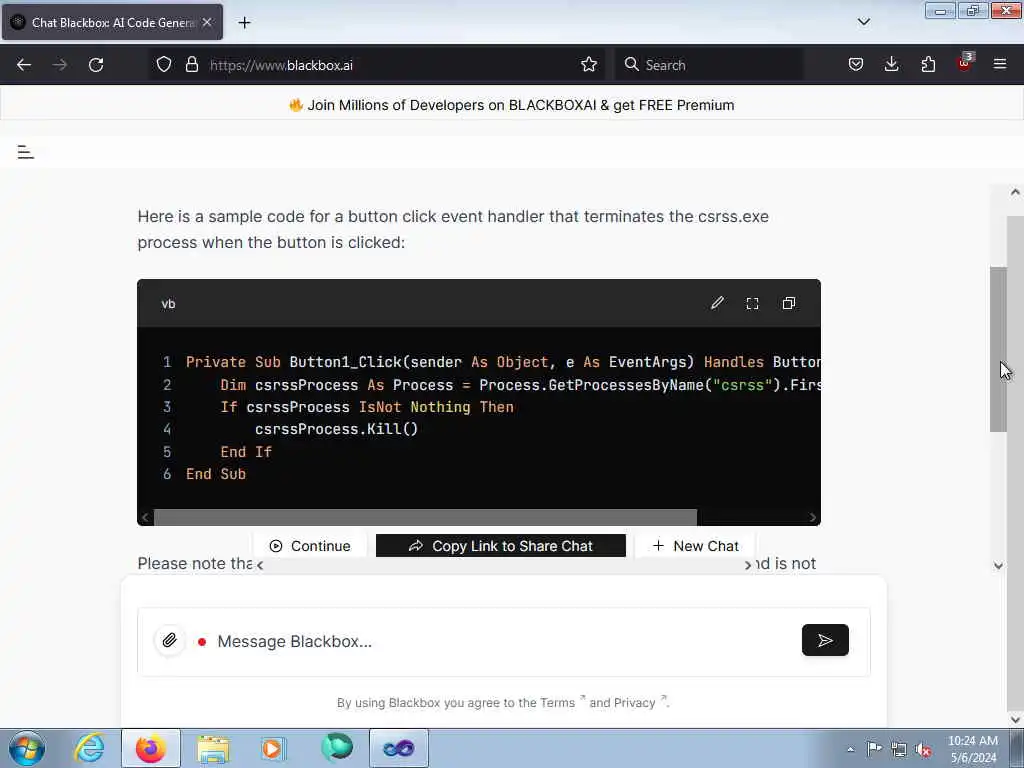
Task: Start a New Chat
Action: pos(695,546)
